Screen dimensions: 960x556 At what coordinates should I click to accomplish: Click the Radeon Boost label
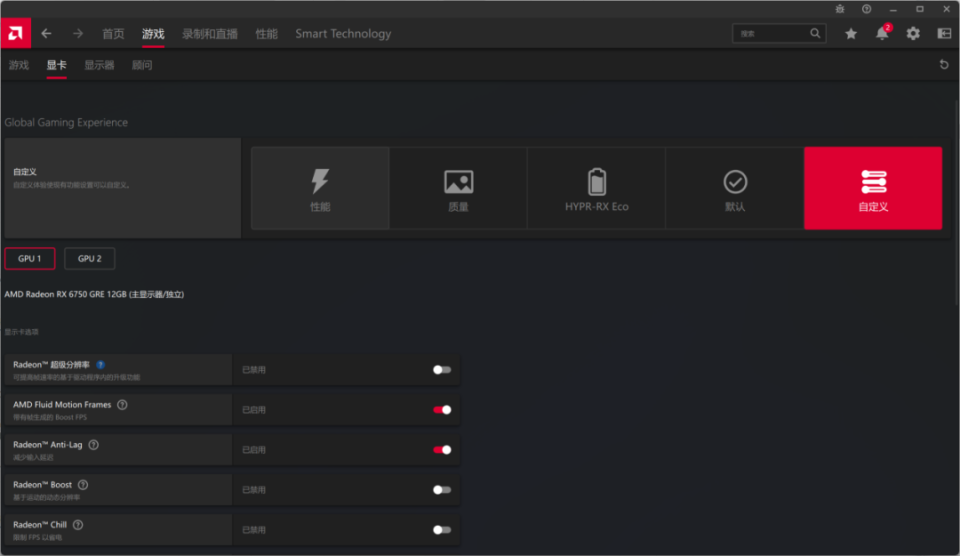point(42,485)
